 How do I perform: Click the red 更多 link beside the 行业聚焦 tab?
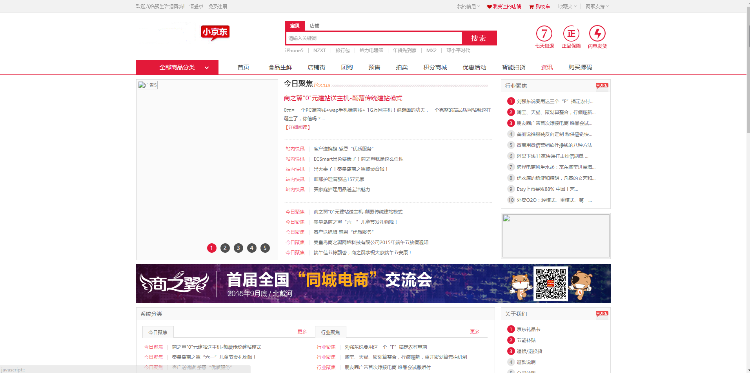[474, 331]
